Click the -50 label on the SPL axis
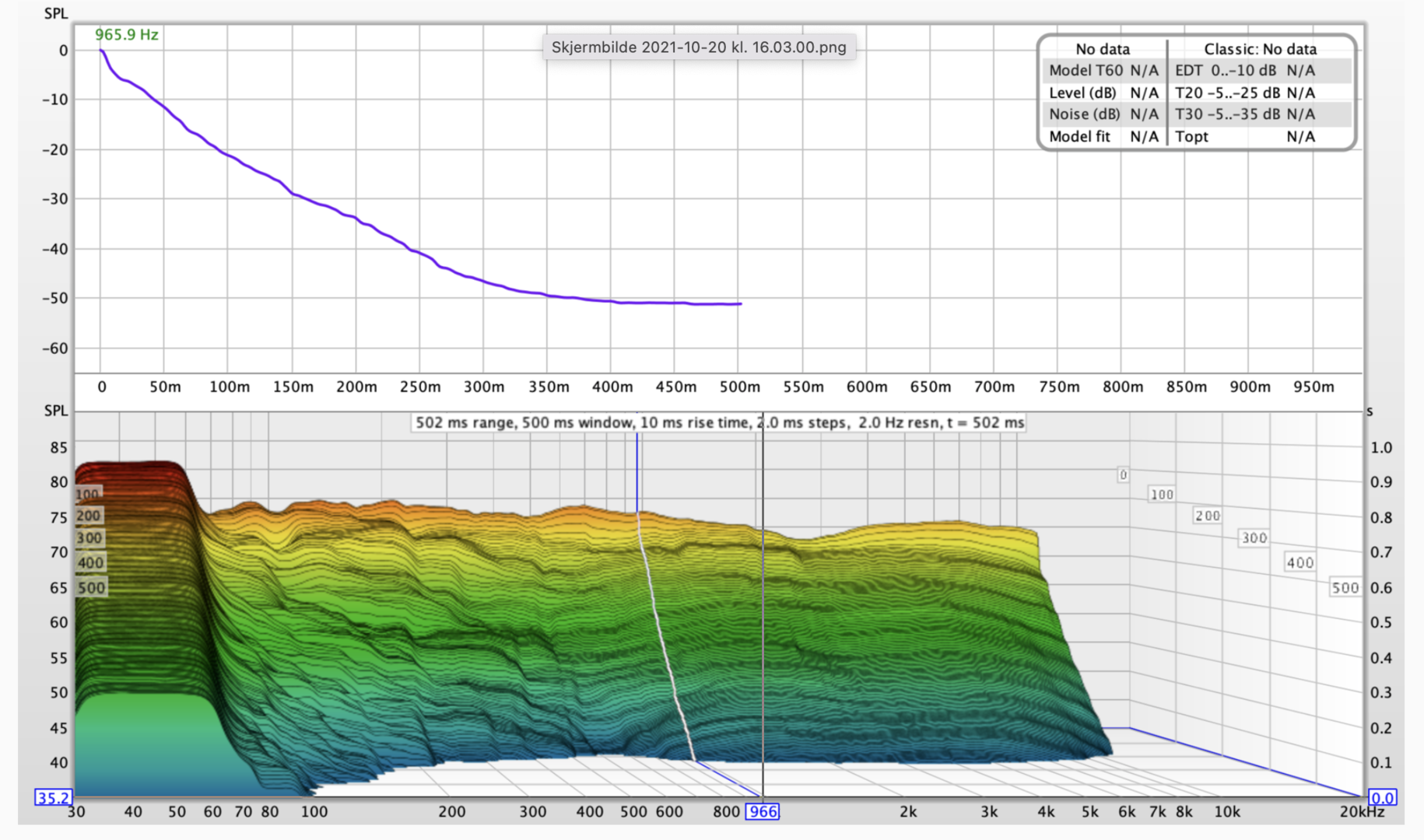 (54, 298)
